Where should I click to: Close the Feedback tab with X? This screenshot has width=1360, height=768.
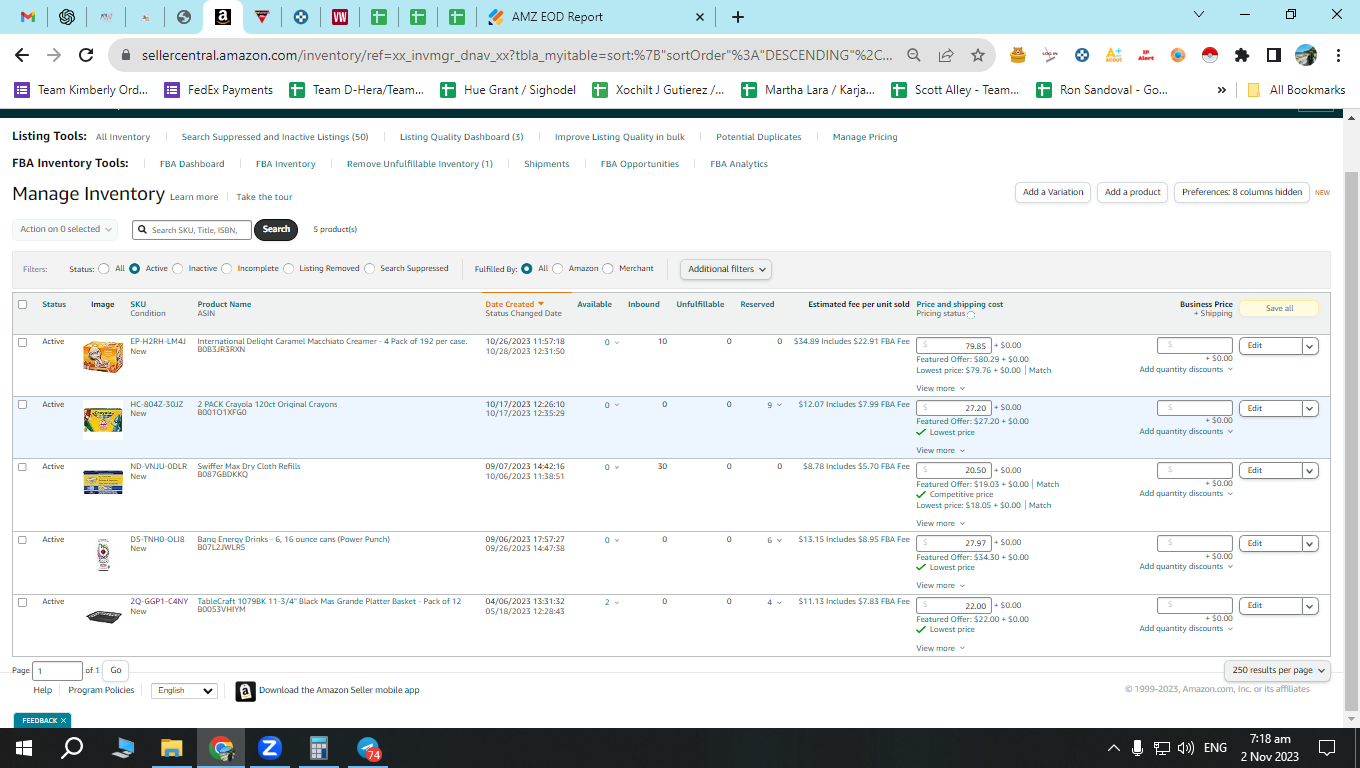(63, 721)
